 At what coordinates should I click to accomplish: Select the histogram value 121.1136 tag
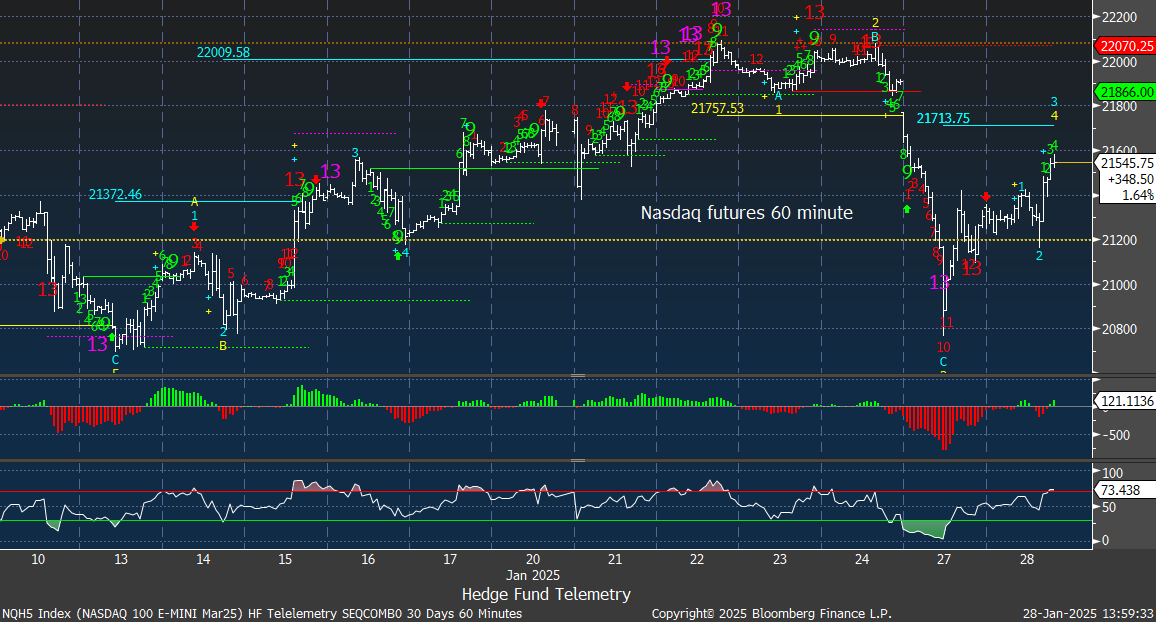click(x=1126, y=401)
